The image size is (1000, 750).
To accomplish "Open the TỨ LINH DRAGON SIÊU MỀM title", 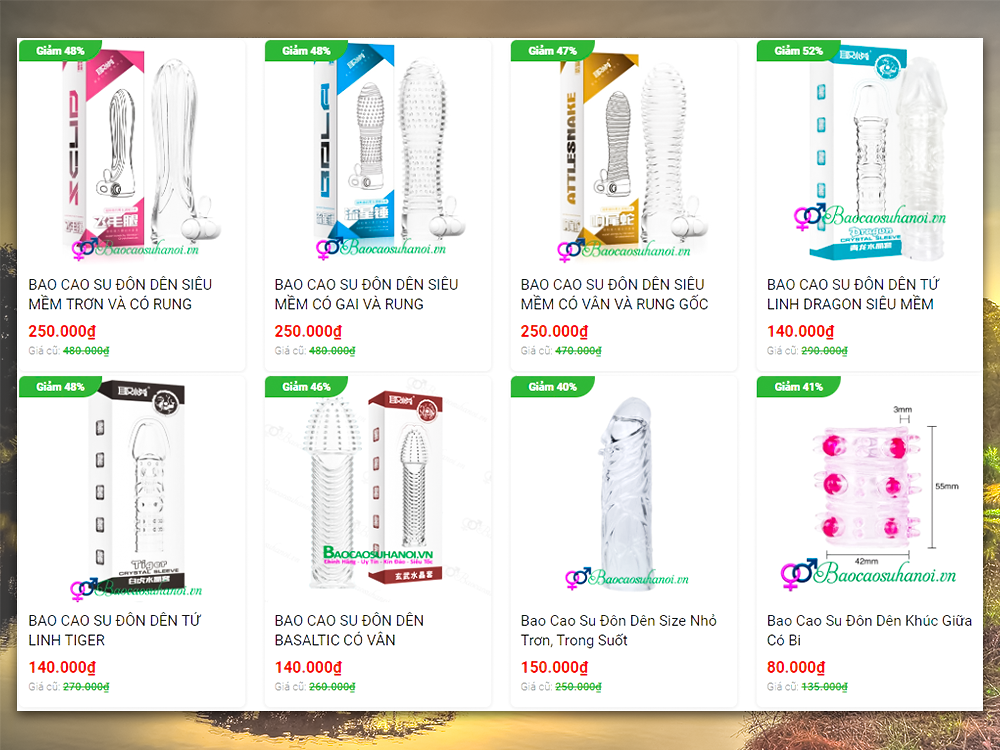I will pyautogui.click(x=853, y=294).
